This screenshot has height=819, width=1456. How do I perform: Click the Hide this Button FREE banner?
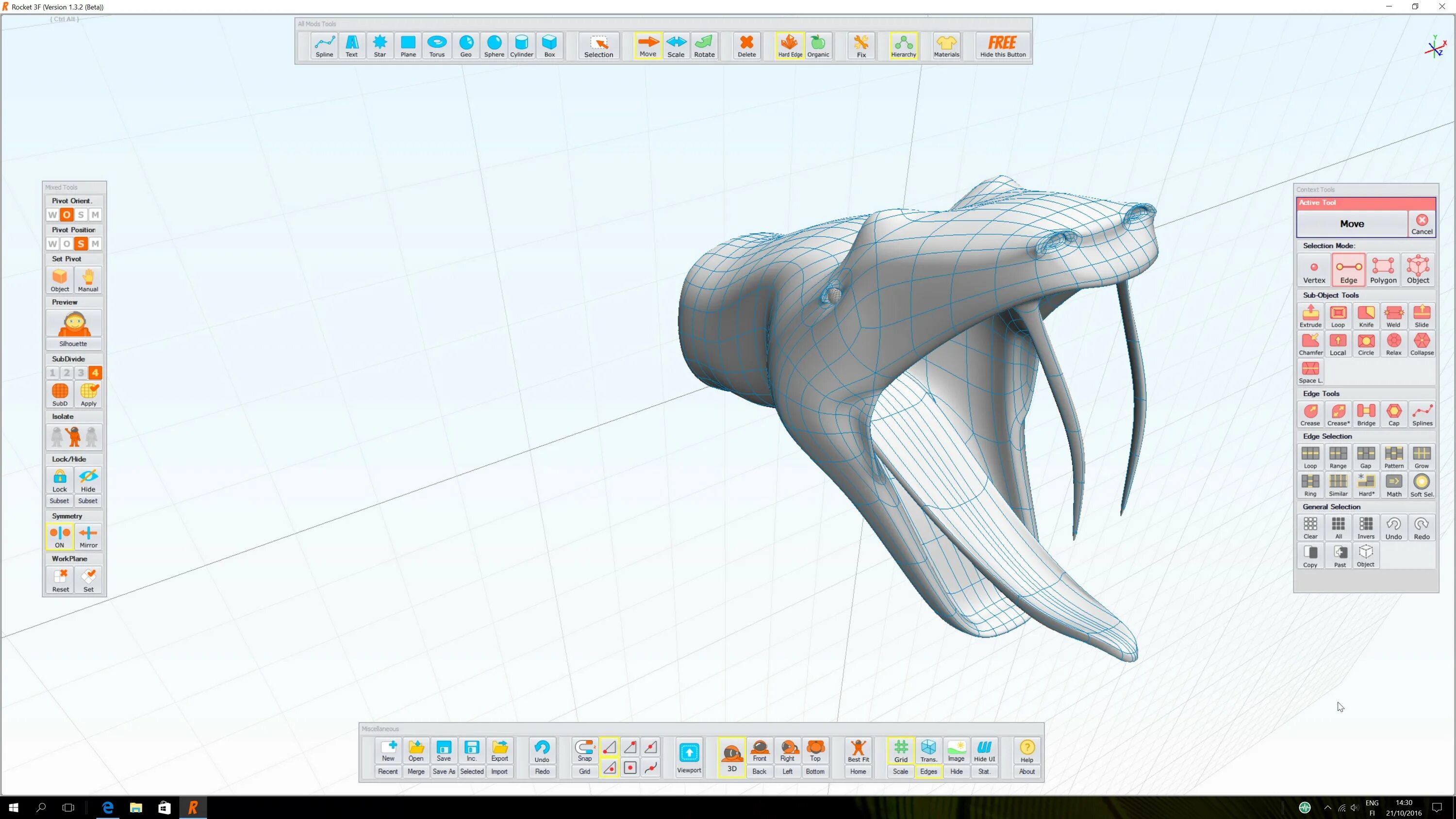(1003, 45)
